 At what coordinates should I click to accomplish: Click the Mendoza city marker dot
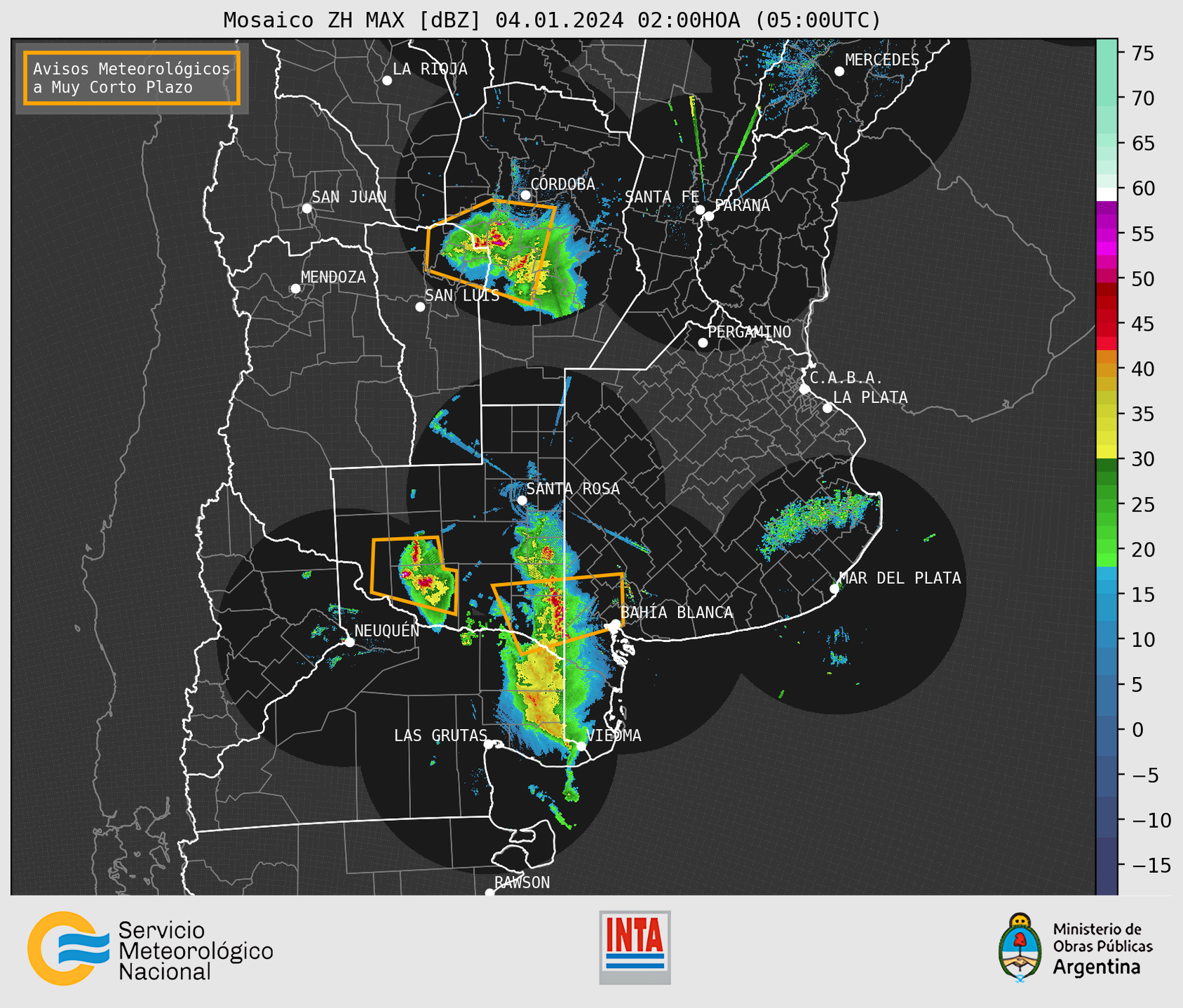click(295, 289)
